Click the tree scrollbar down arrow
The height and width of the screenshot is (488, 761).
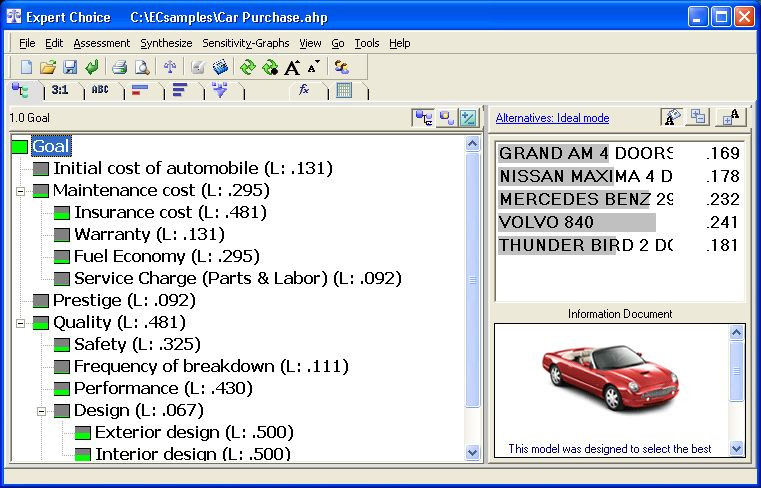point(472,453)
